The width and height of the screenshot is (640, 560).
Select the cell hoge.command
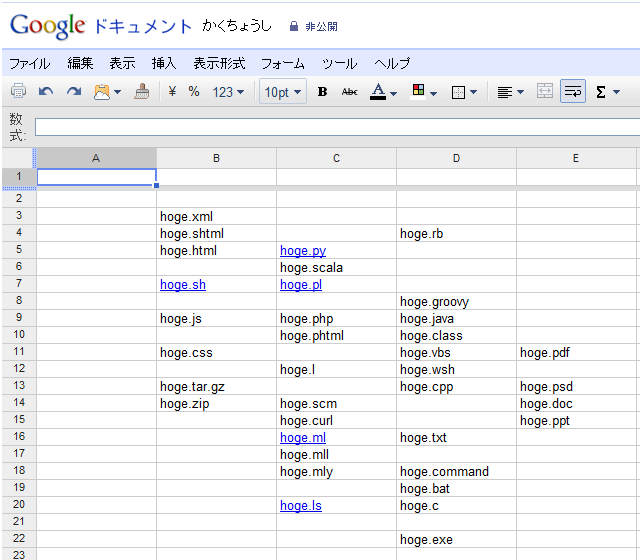pos(456,471)
